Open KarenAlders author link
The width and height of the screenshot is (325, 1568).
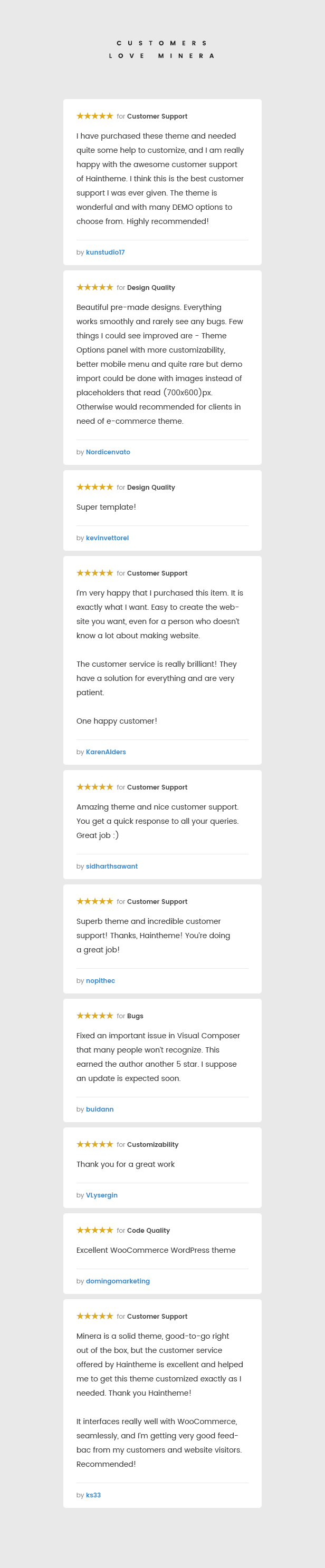[106, 752]
